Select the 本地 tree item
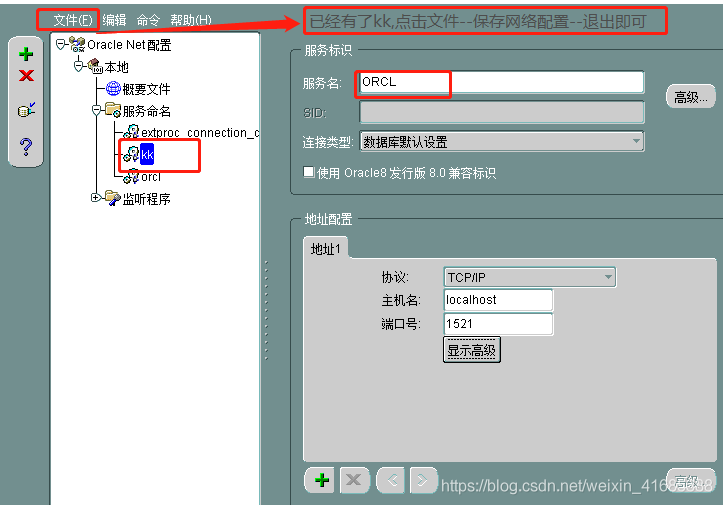The image size is (723, 505). [116, 67]
